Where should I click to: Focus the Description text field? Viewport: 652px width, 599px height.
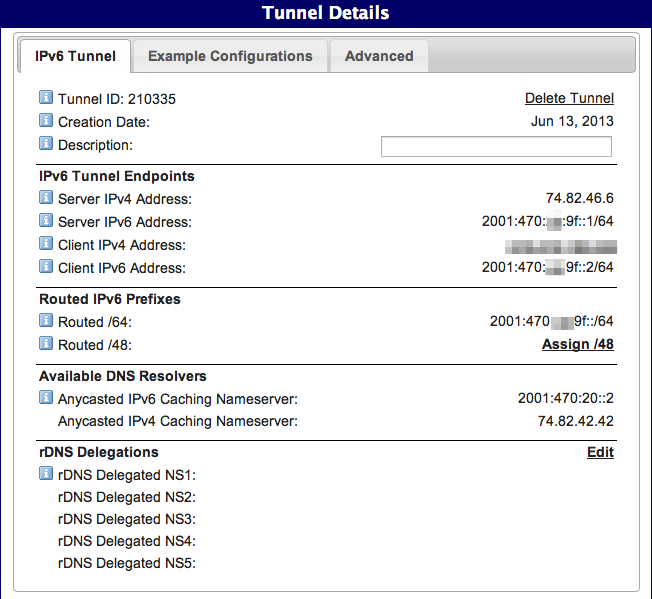(496, 146)
